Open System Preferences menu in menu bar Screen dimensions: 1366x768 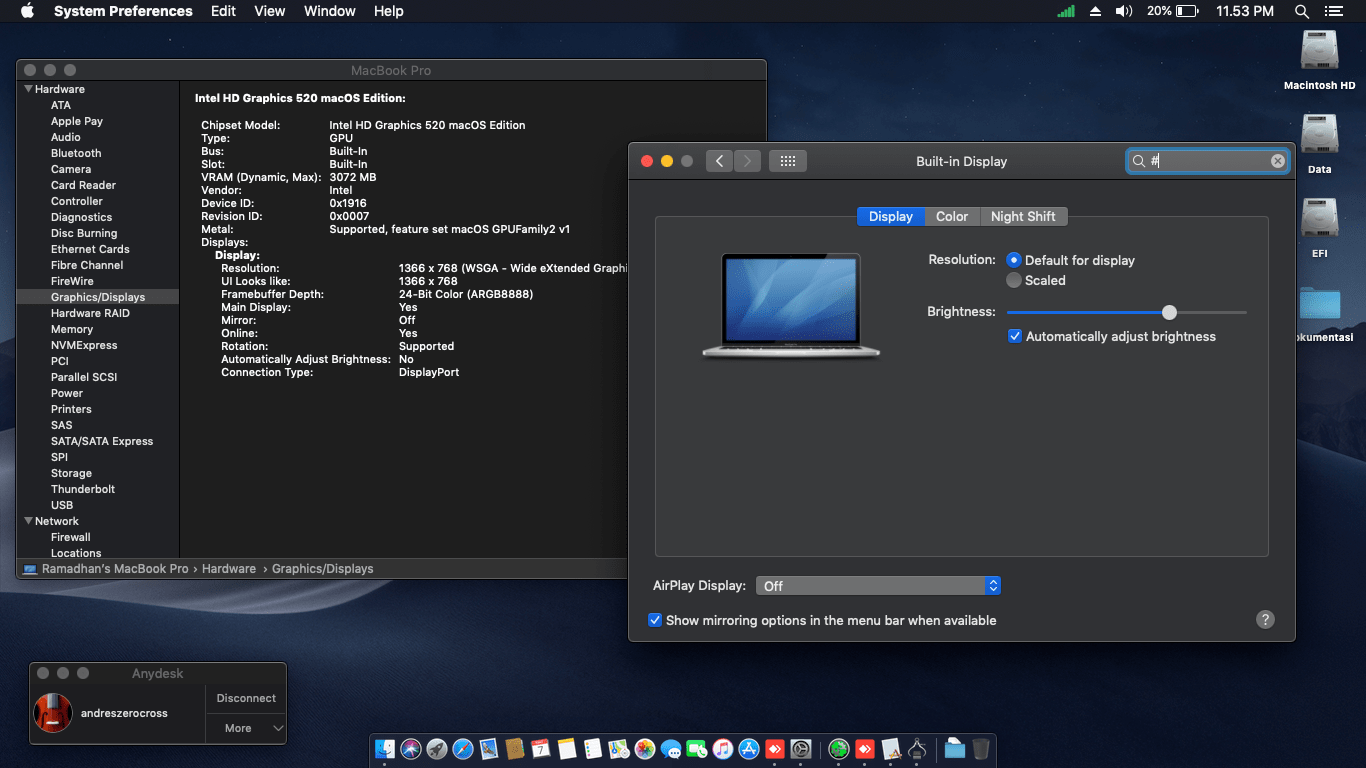pos(123,11)
